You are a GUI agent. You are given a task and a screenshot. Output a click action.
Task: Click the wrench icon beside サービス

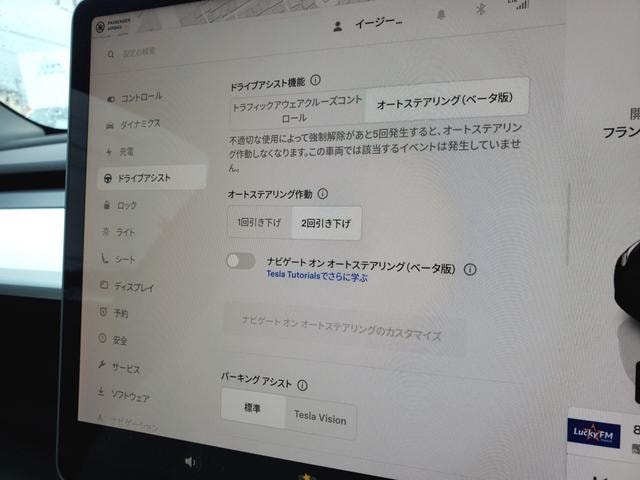click(x=102, y=364)
